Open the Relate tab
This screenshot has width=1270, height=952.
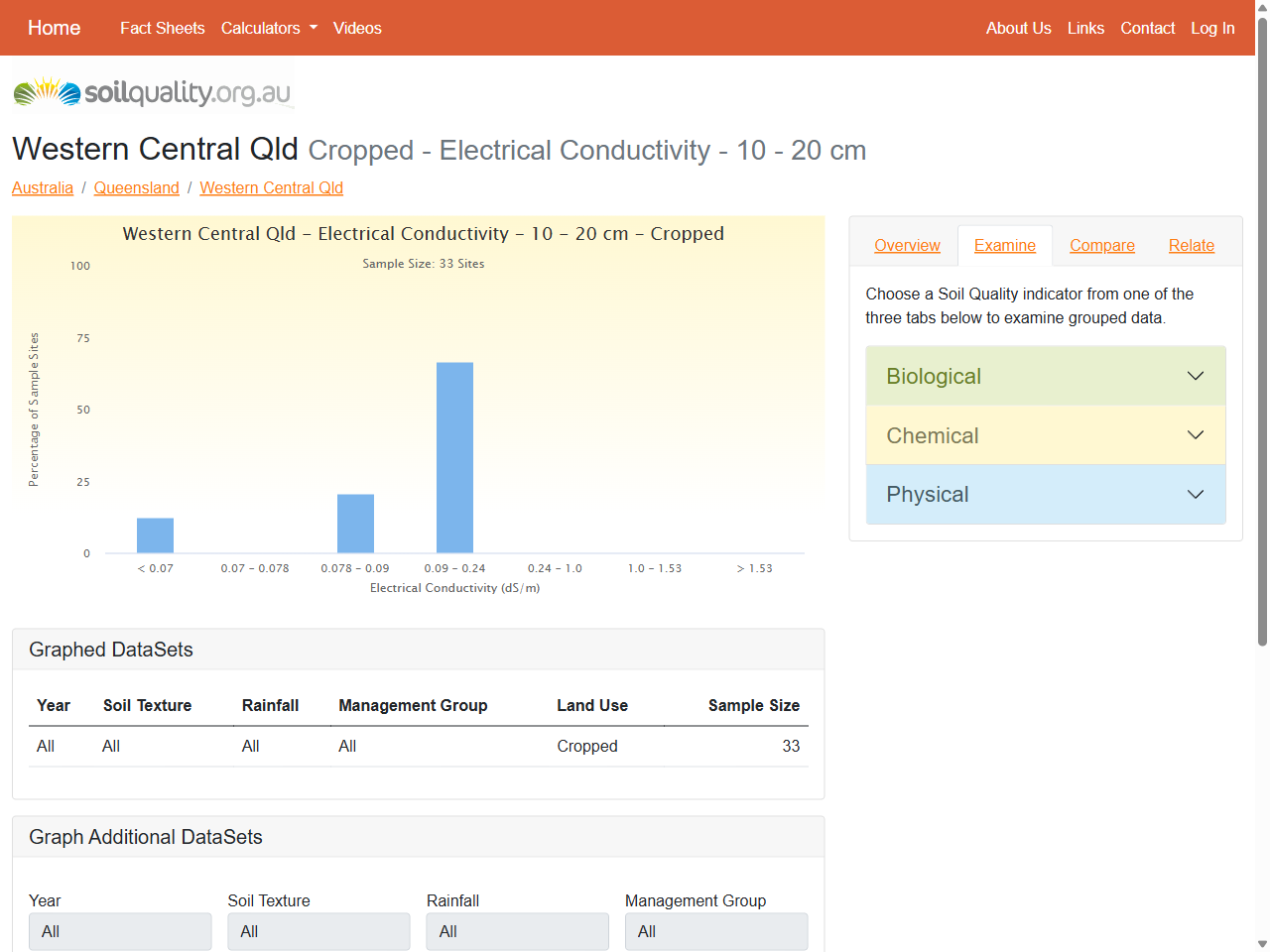tap(1191, 246)
